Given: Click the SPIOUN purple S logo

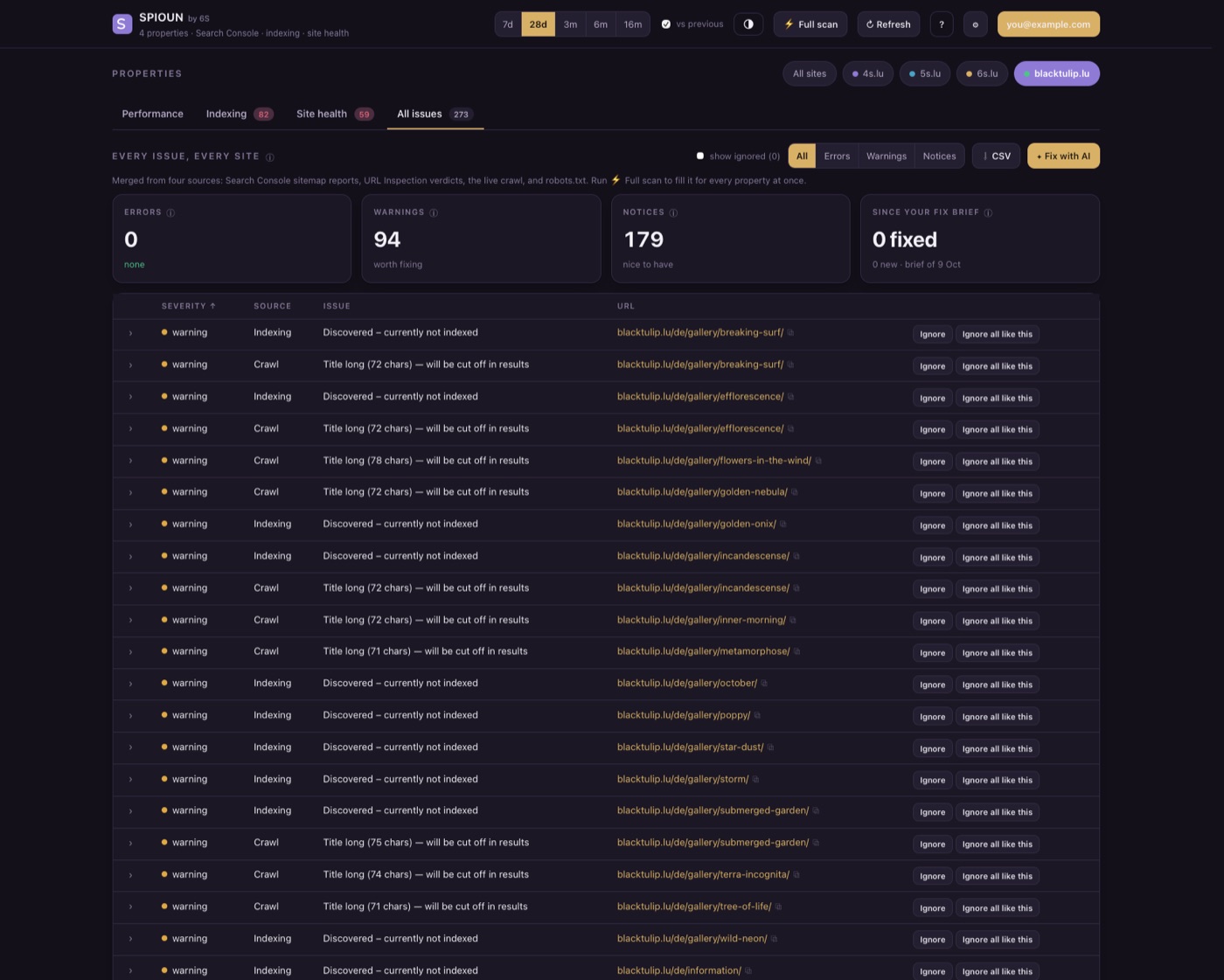Looking at the screenshot, I should pos(122,24).
